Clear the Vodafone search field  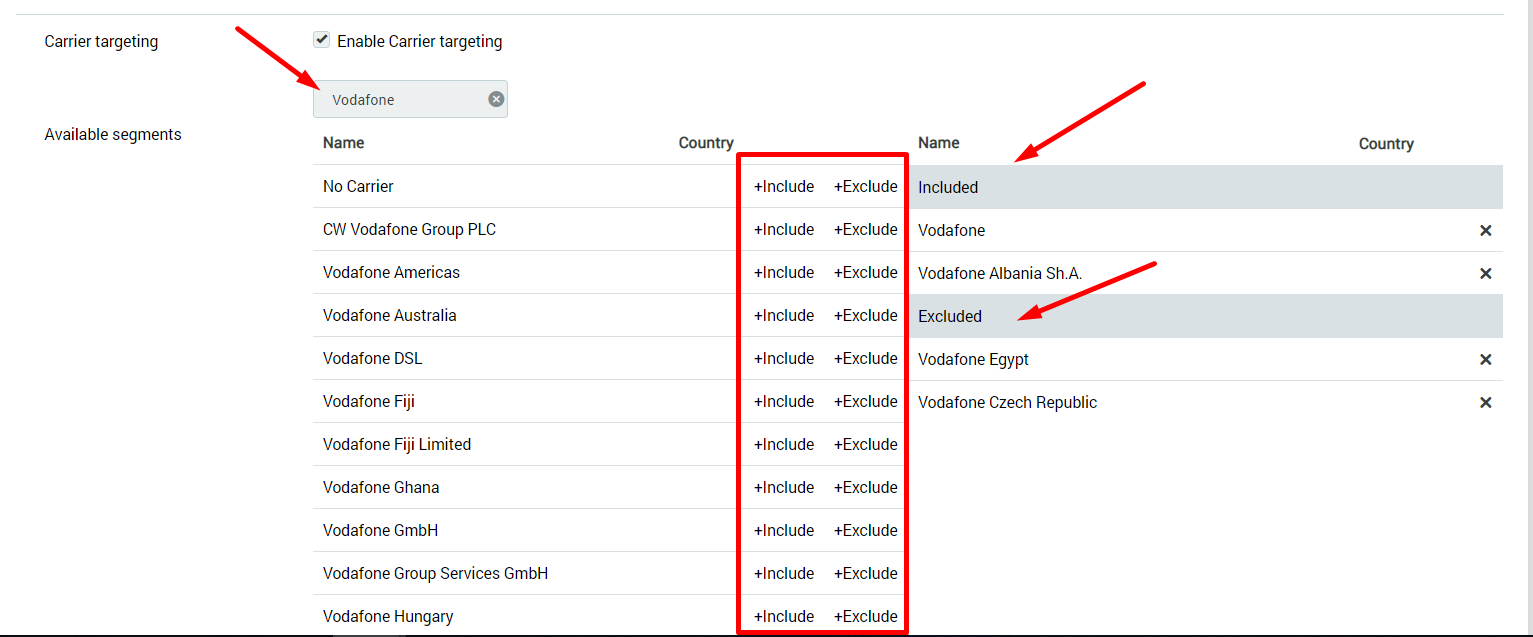496,99
